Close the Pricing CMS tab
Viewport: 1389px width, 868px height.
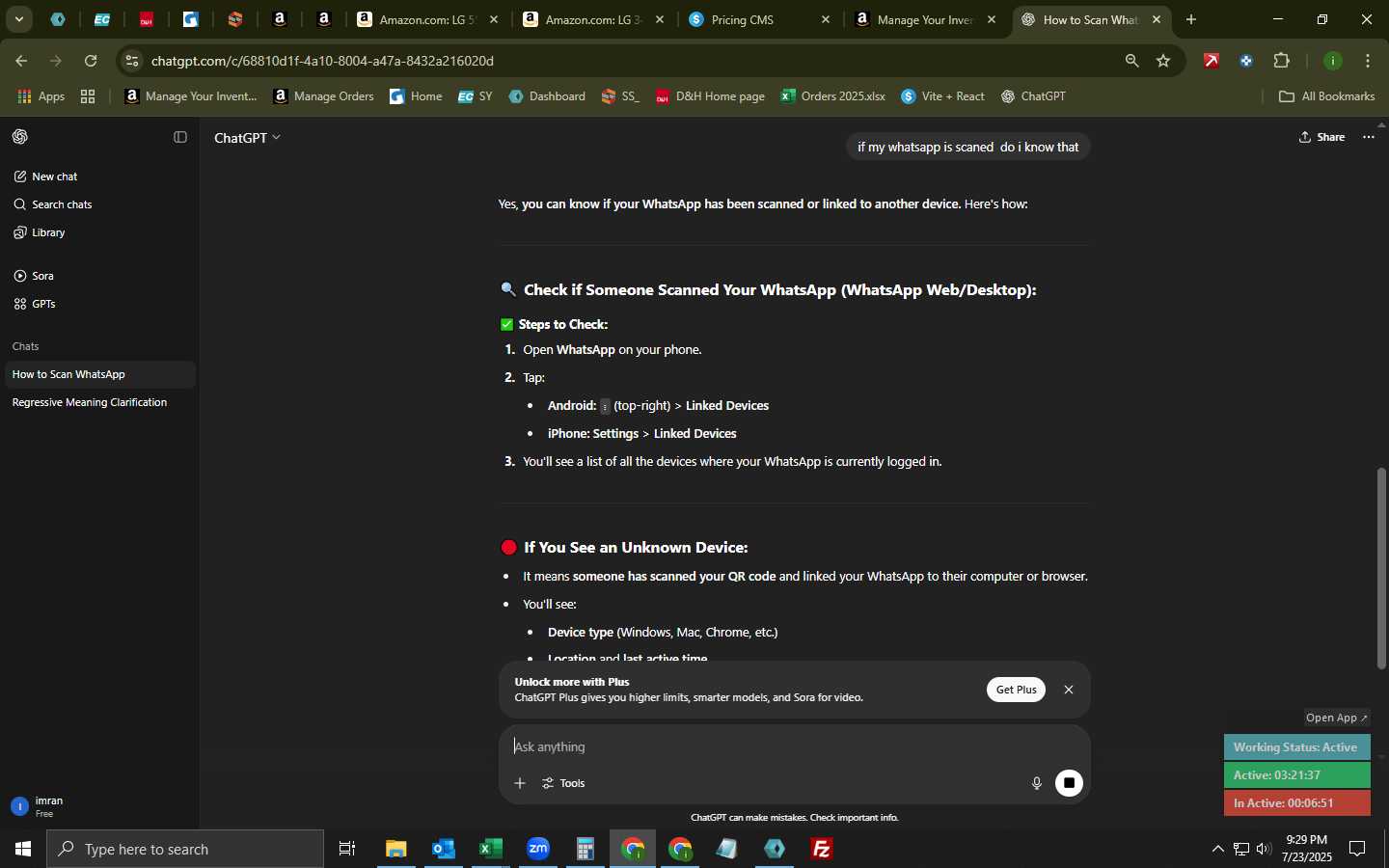click(x=826, y=19)
